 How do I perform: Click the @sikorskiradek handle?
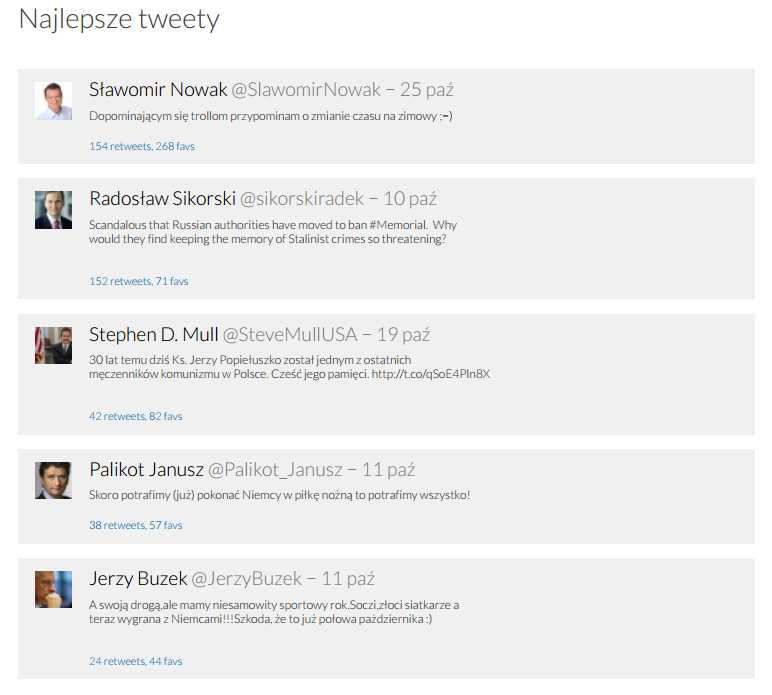301,199
